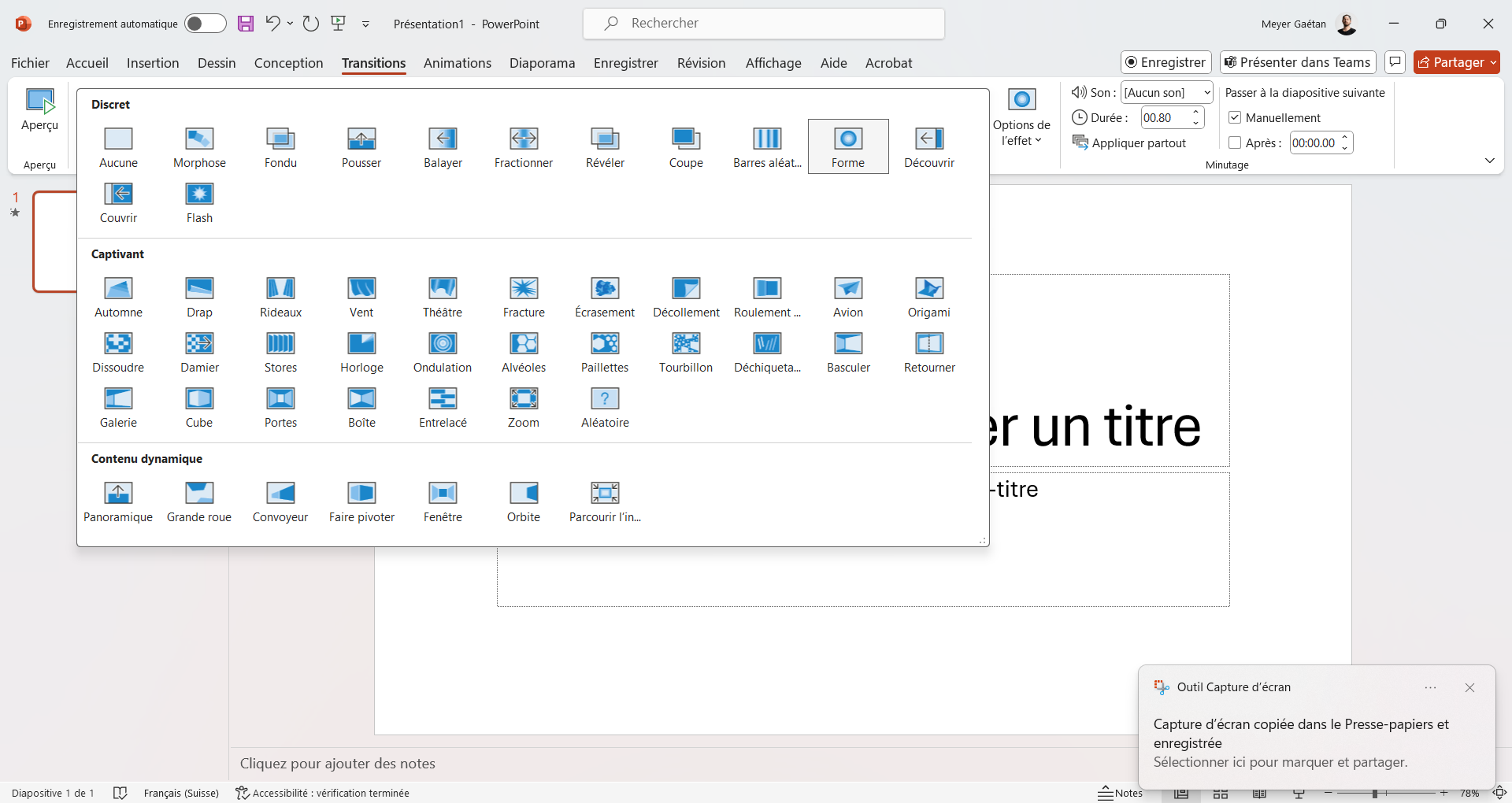Screen dimensions: 1512x803
Task: Pick the Cube transition
Action: point(199,407)
